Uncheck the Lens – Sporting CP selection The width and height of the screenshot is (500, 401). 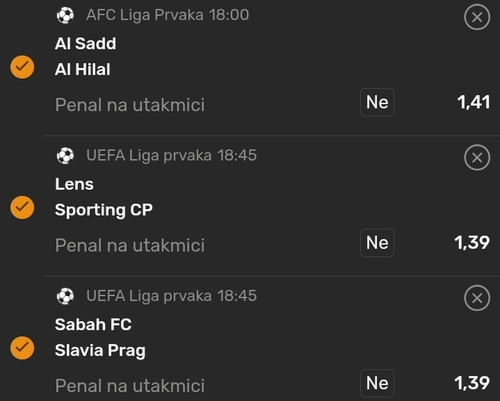coord(22,207)
